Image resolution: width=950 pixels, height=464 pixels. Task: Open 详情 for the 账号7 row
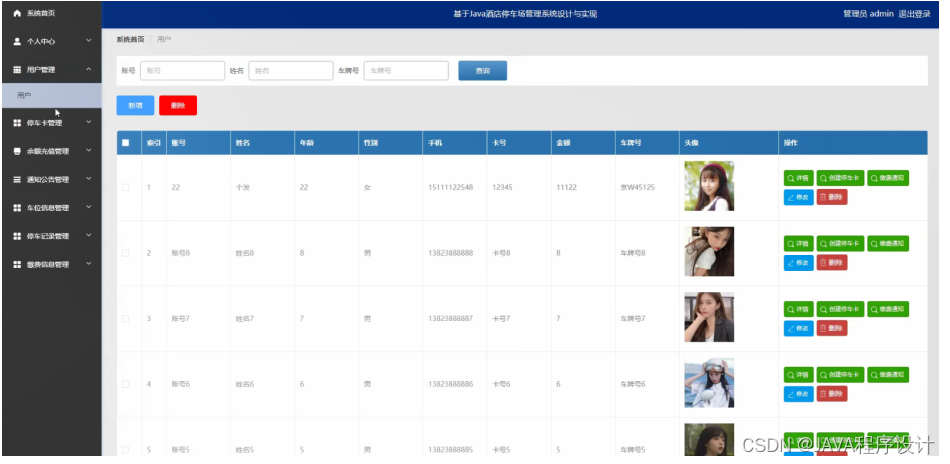(799, 309)
